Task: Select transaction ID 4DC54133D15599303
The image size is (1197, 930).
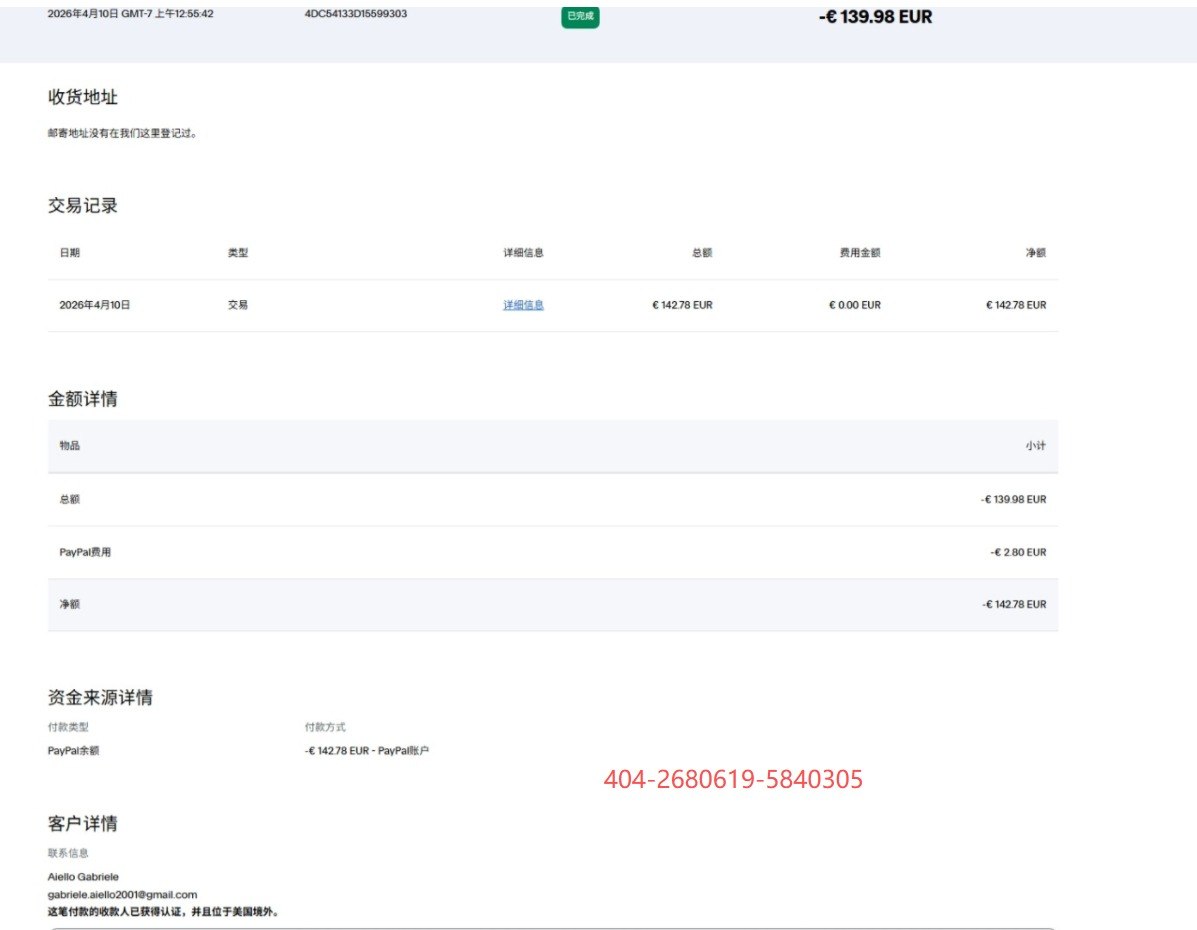Action: 355,14
